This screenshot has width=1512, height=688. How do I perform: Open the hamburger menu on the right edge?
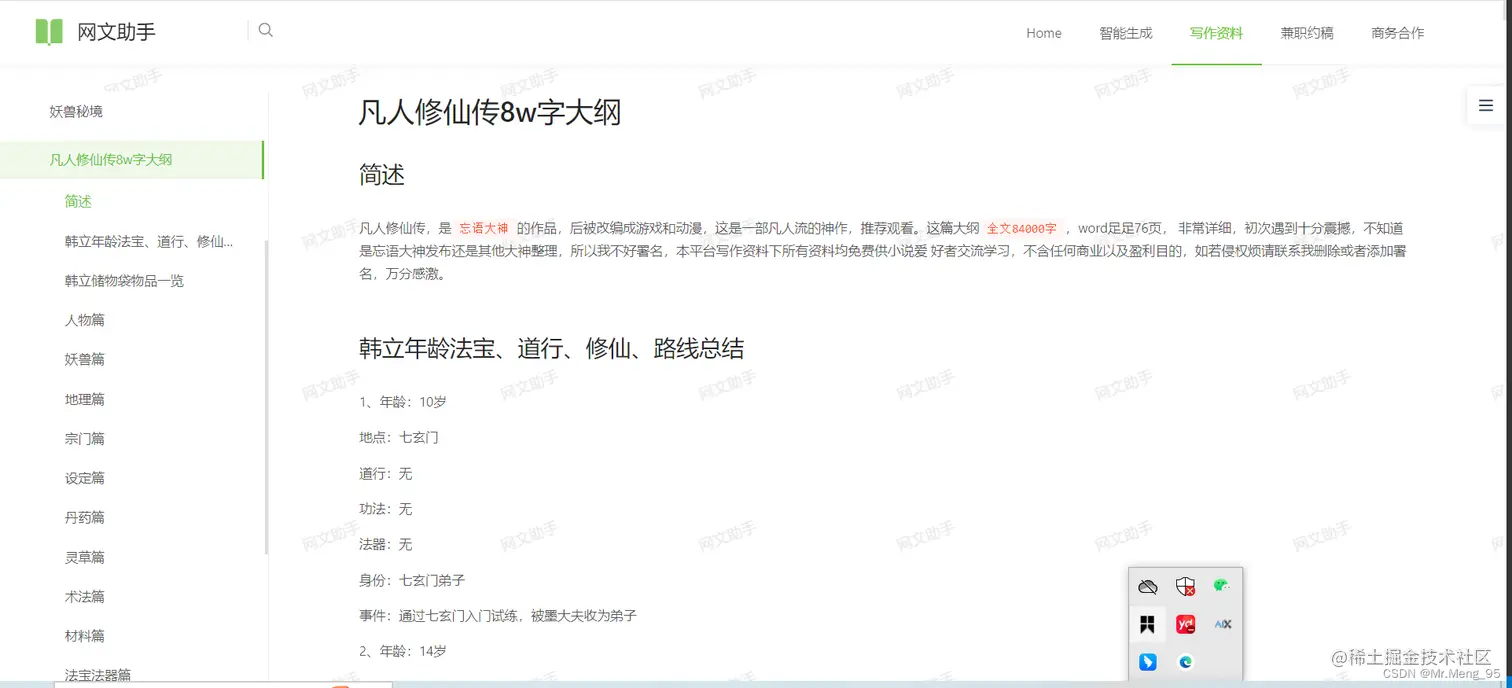pyautogui.click(x=1486, y=106)
